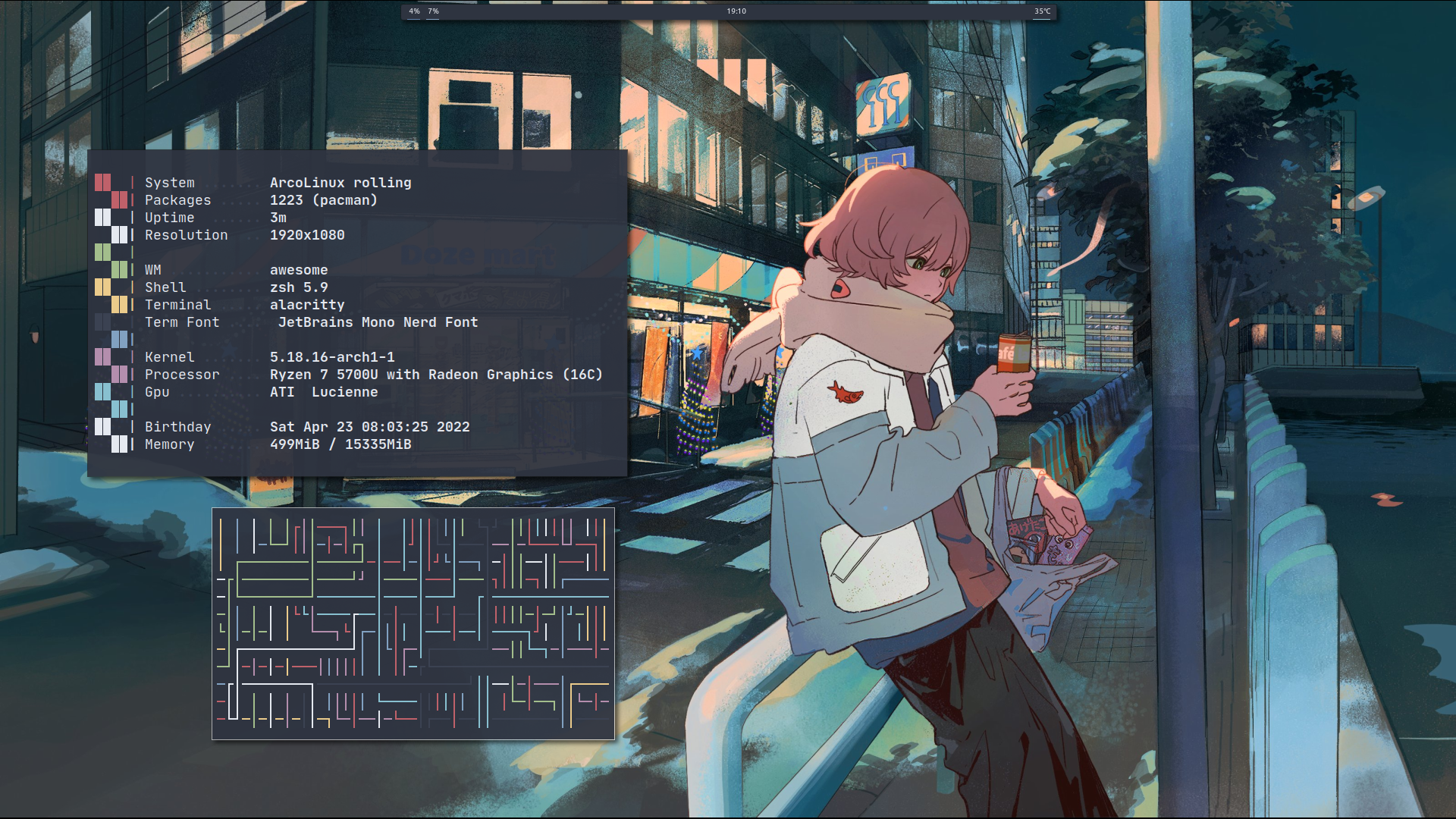Click the red color block beside System

coord(103,183)
